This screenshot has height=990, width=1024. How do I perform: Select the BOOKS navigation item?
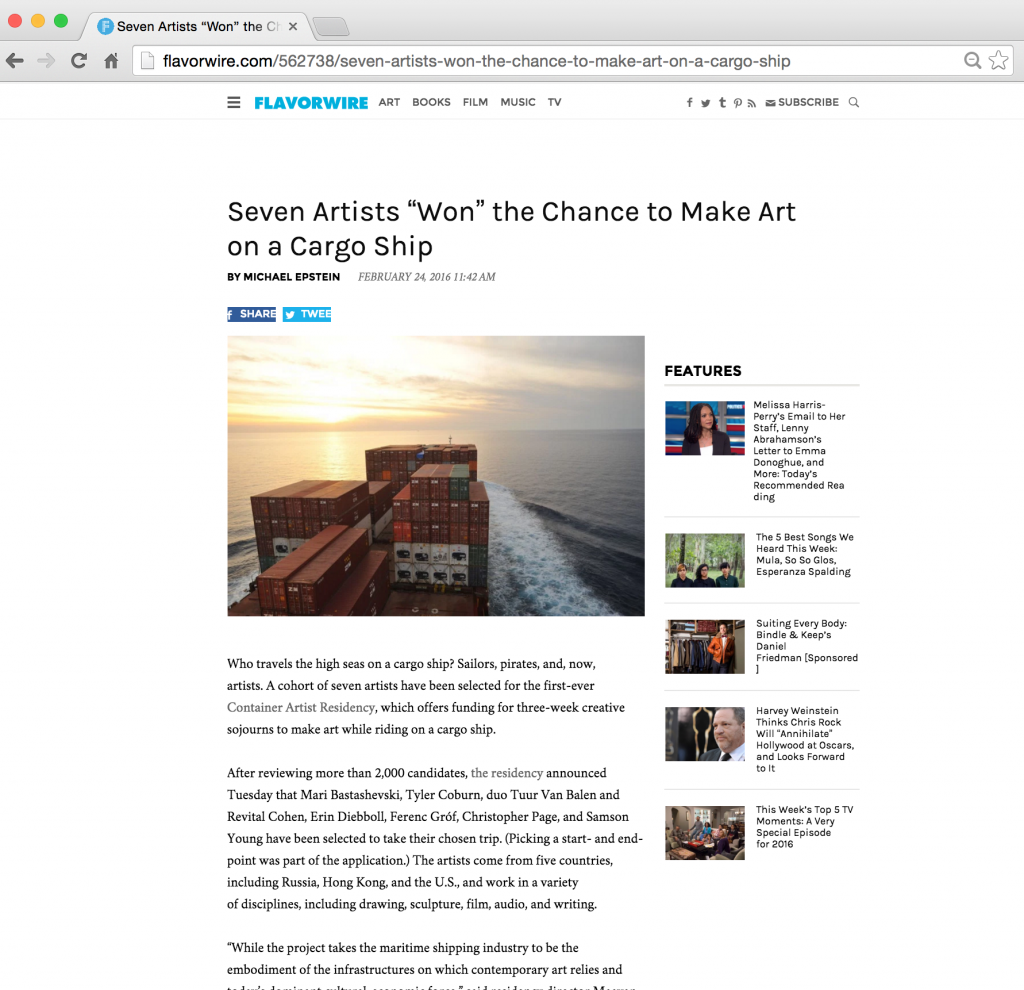(431, 103)
